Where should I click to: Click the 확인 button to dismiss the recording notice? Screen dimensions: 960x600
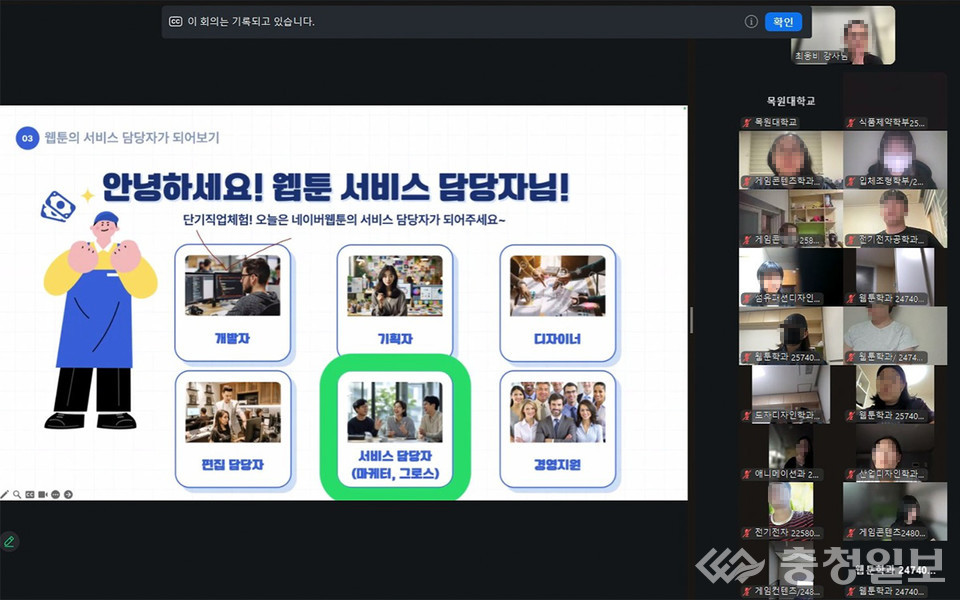[x=783, y=21]
